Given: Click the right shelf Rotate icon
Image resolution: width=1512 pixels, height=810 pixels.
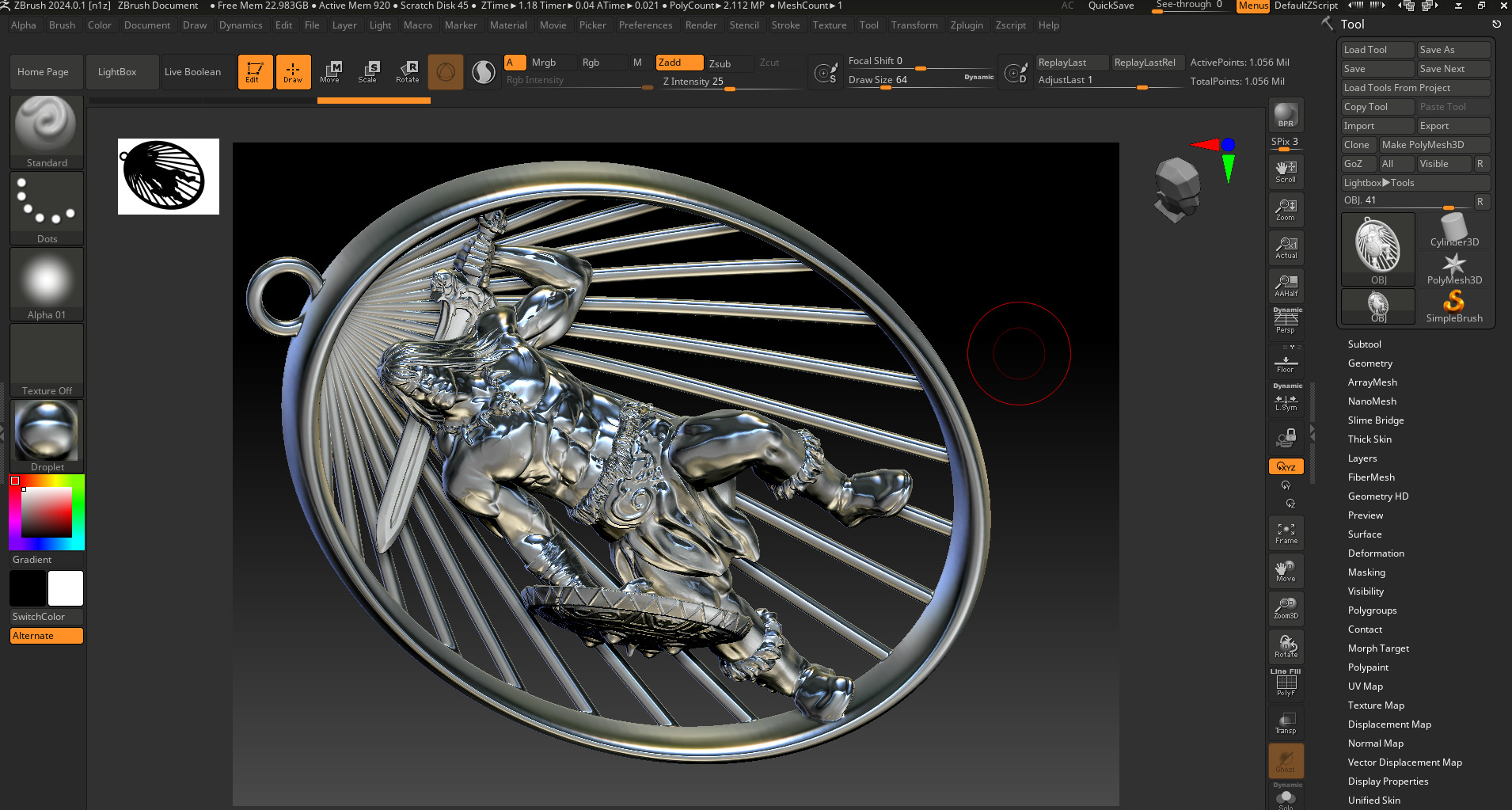Looking at the screenshot, I should click(1286, 646).
